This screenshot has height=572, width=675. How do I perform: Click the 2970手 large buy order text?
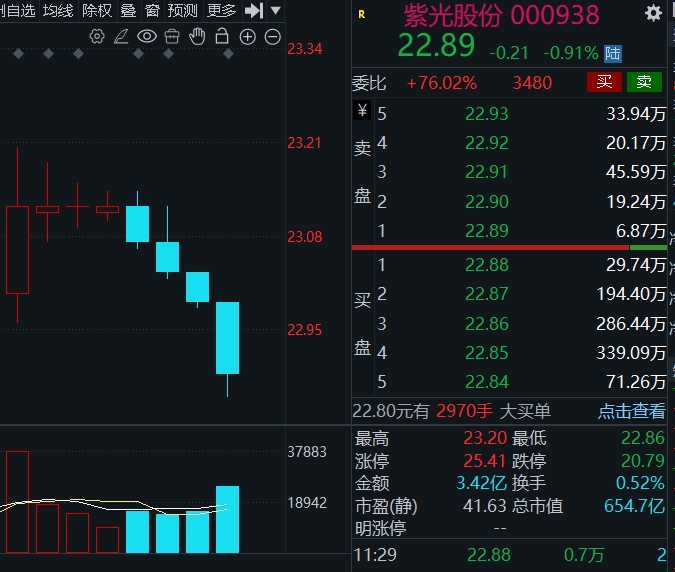pos(464,411)
